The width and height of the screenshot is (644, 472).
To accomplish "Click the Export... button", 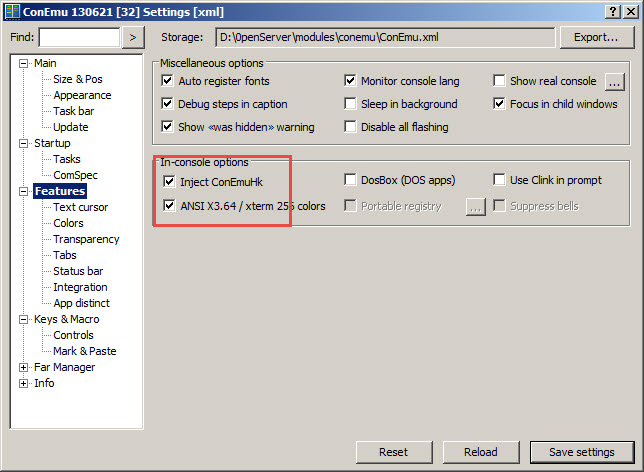I will [596, 38].
